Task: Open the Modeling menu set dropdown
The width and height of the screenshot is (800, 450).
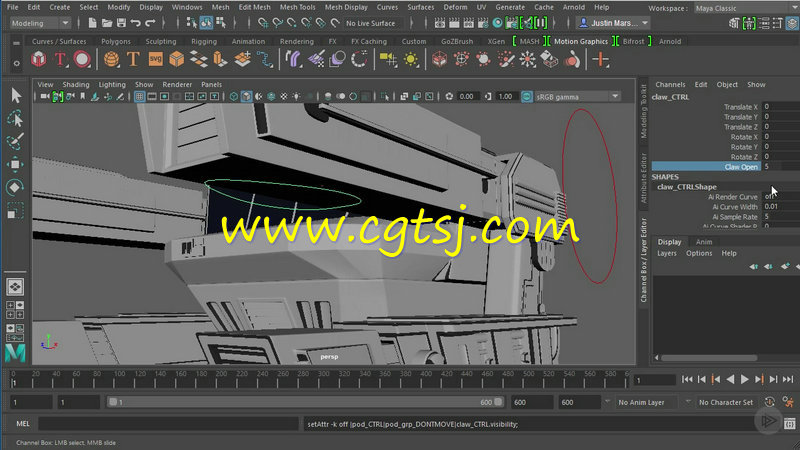Action: [40, 23]
